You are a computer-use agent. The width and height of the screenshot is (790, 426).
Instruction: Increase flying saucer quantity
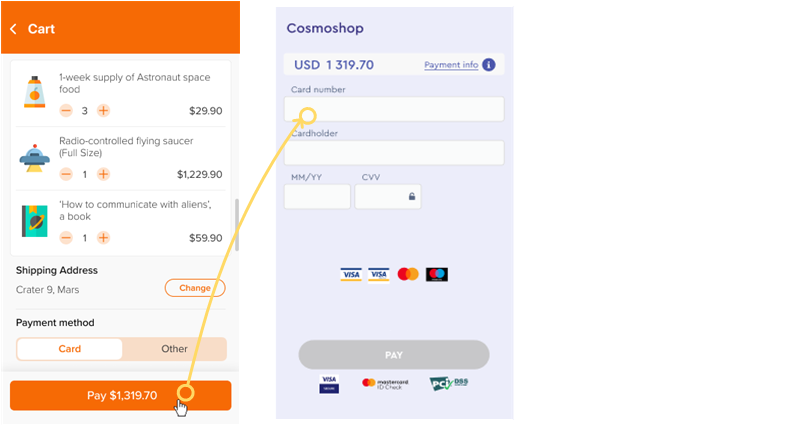(104, 174)
